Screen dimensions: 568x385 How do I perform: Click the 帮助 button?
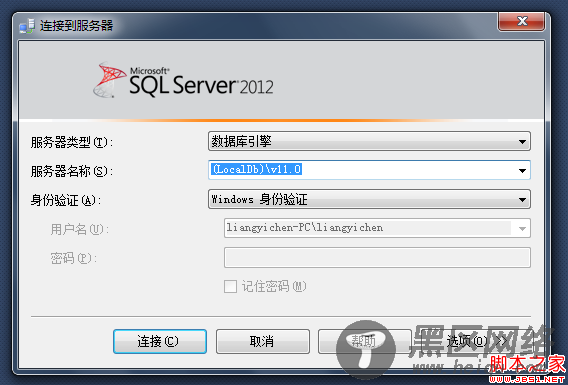(x=365, y=341)
